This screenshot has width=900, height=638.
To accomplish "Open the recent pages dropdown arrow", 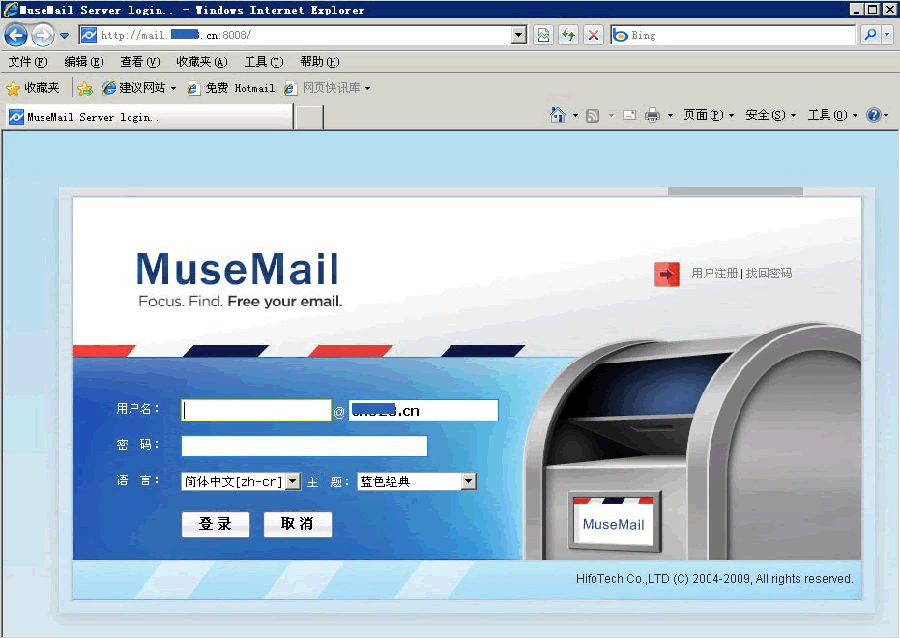I will coord(64,36).
